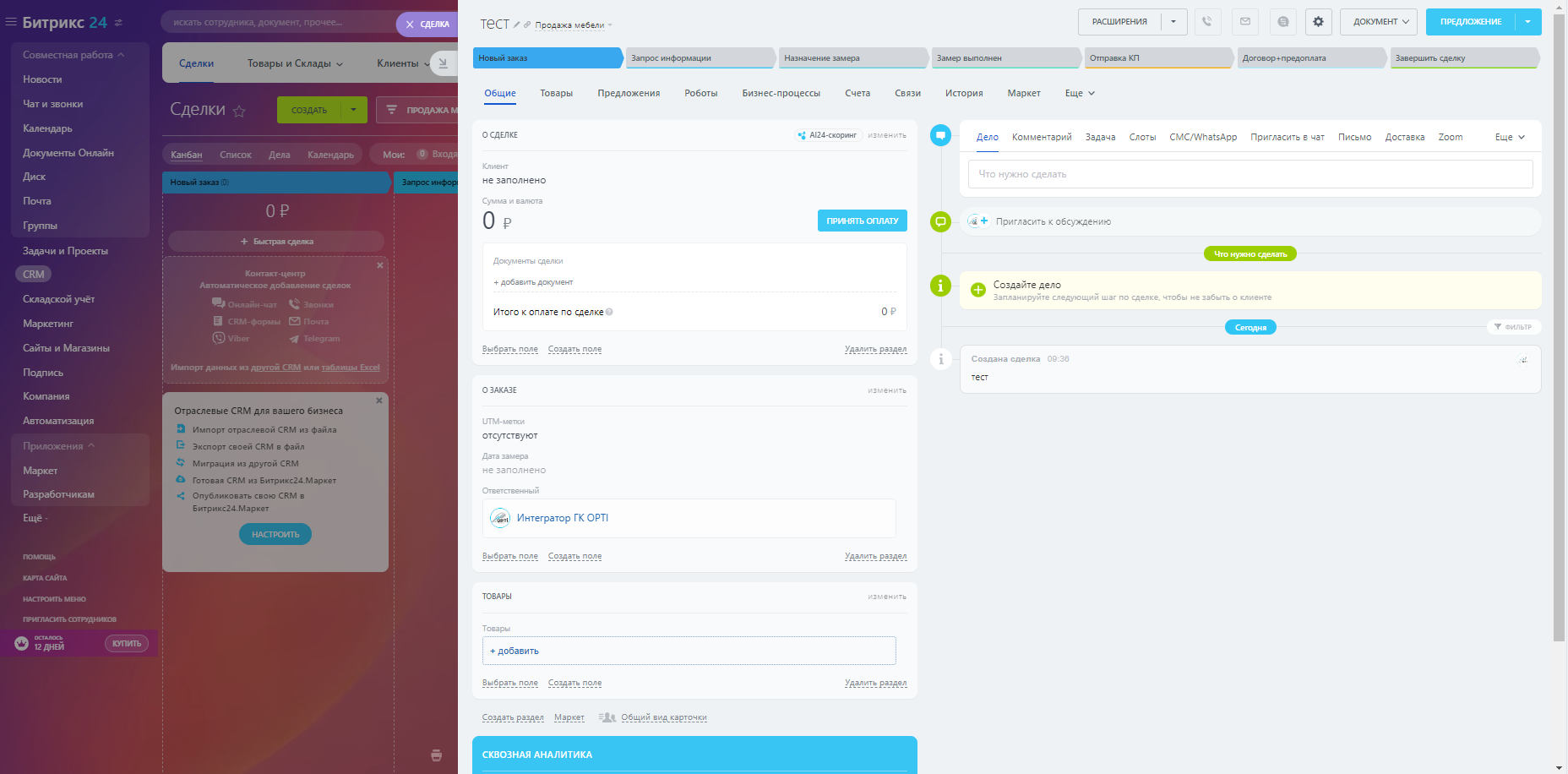Set deal stage to Отправка КП

tap(1158, 58)
